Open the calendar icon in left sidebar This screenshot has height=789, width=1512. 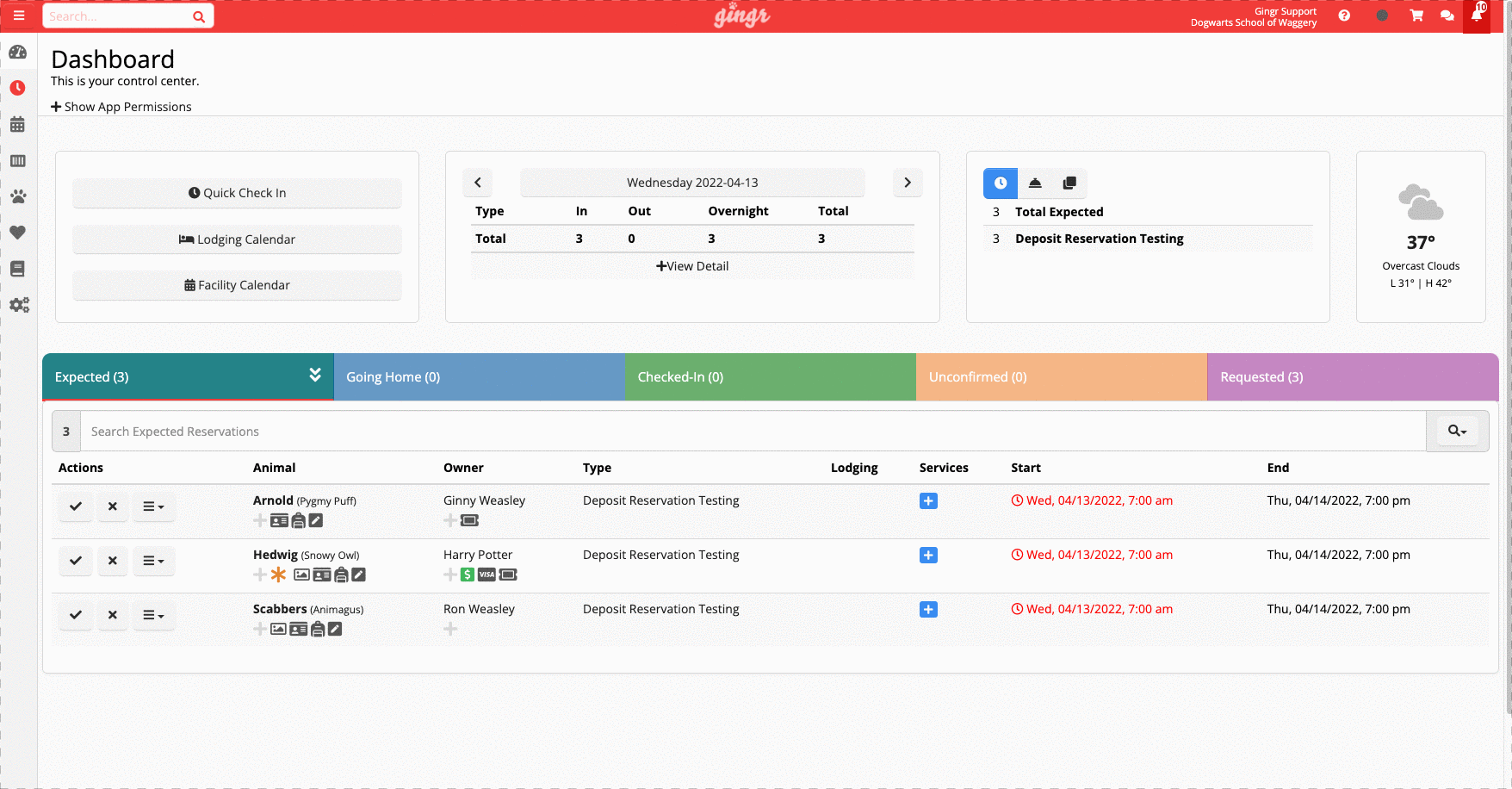pyautogui.click(x=18, y=125)
